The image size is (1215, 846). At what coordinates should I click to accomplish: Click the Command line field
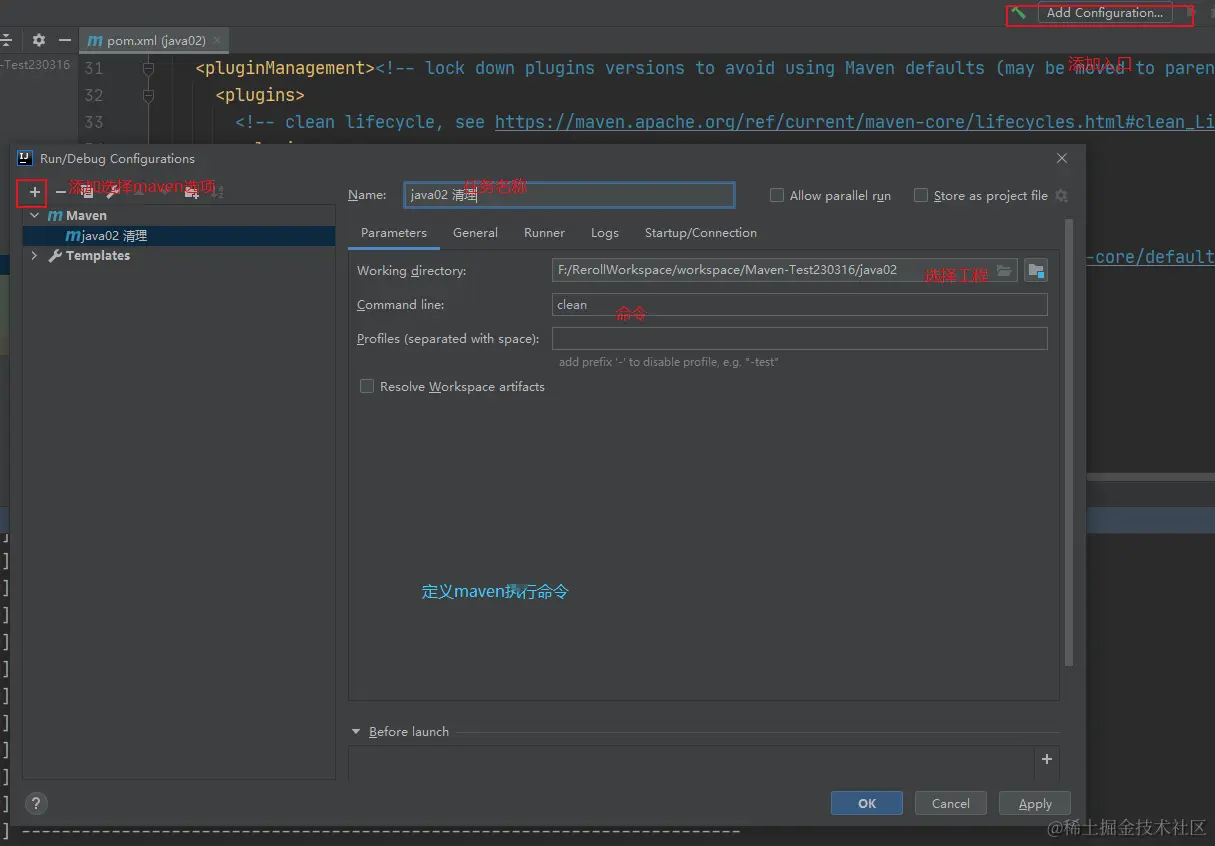[x=799, y=305]
